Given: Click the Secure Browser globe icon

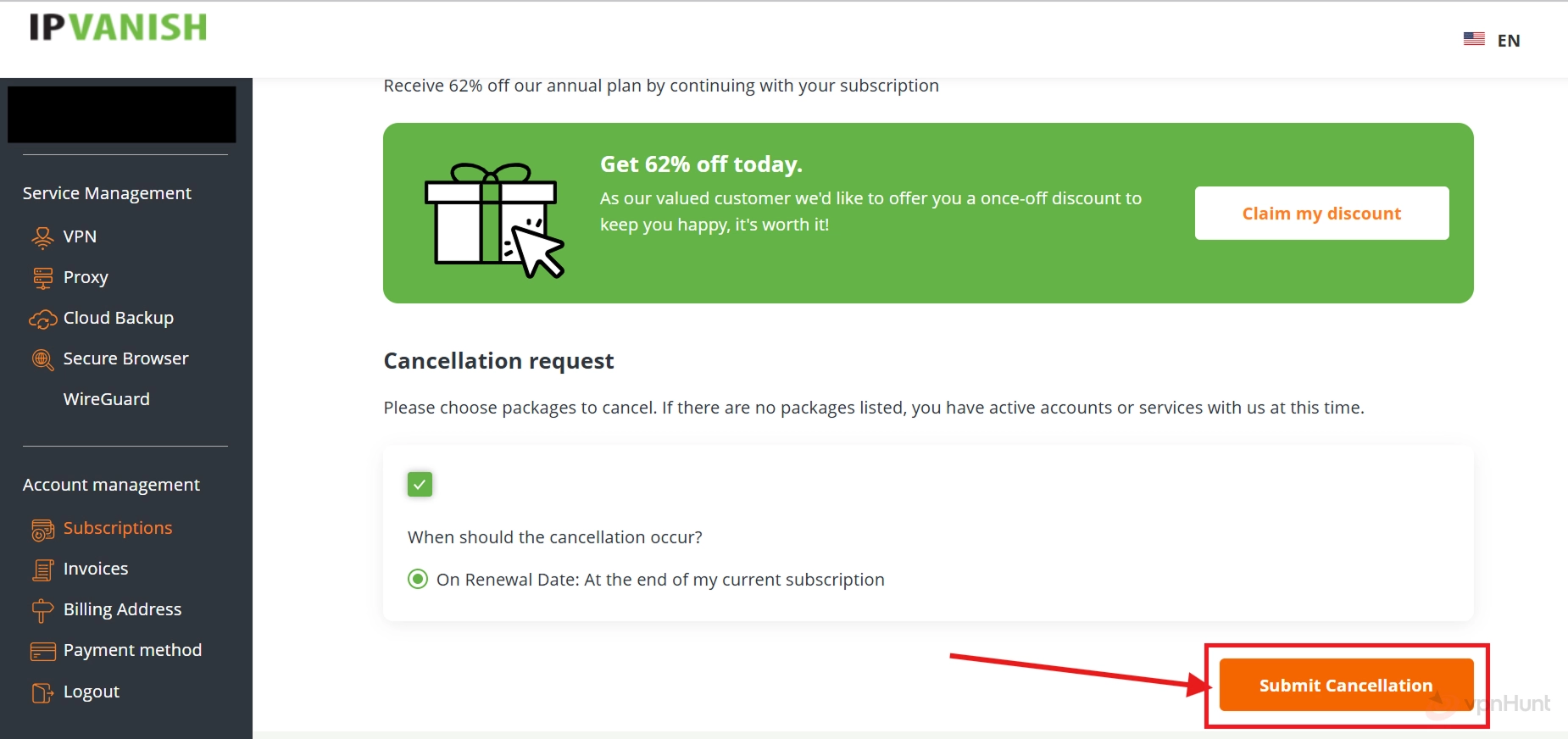Looking at the screenshot, I should pyautogui.click(x=42, y=360).
